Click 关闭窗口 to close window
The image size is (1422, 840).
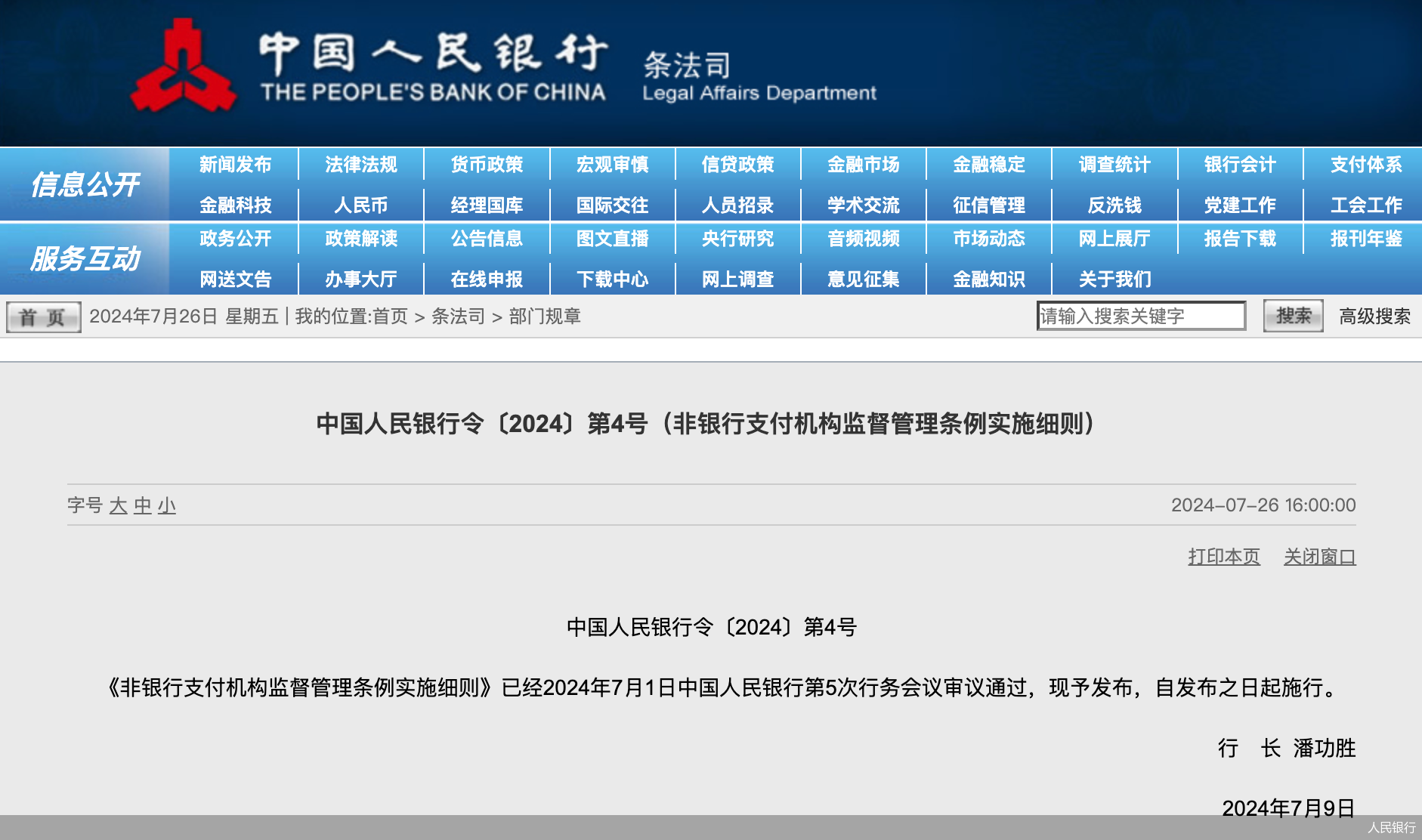[x=1319, y=557]
